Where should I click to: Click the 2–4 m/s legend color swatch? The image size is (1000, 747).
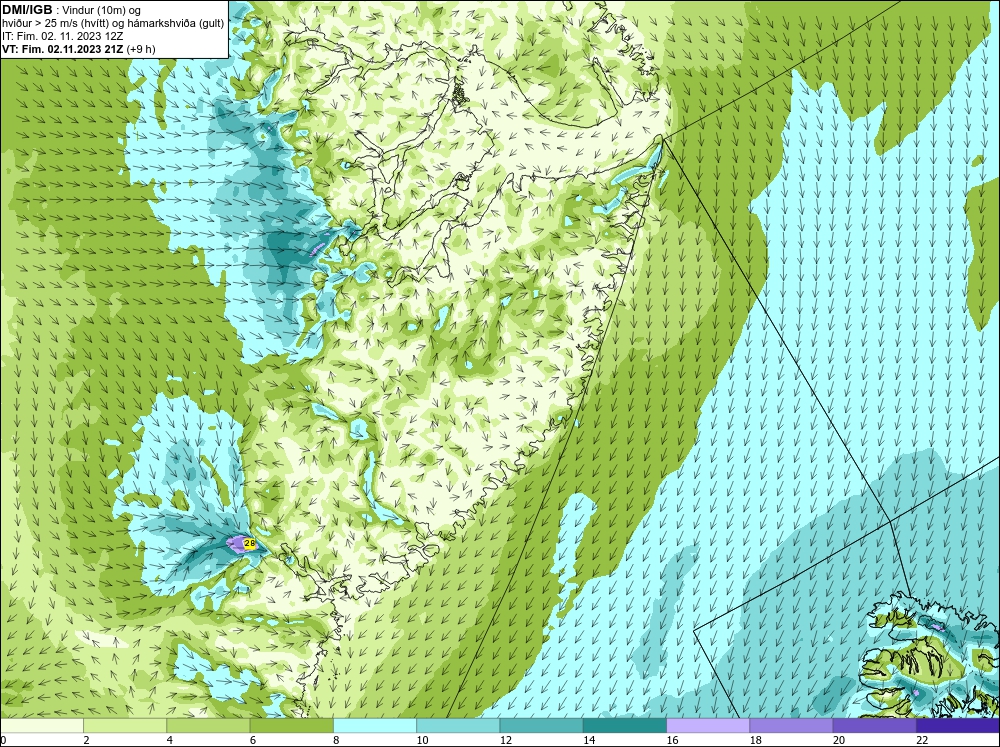pos(125,726)
